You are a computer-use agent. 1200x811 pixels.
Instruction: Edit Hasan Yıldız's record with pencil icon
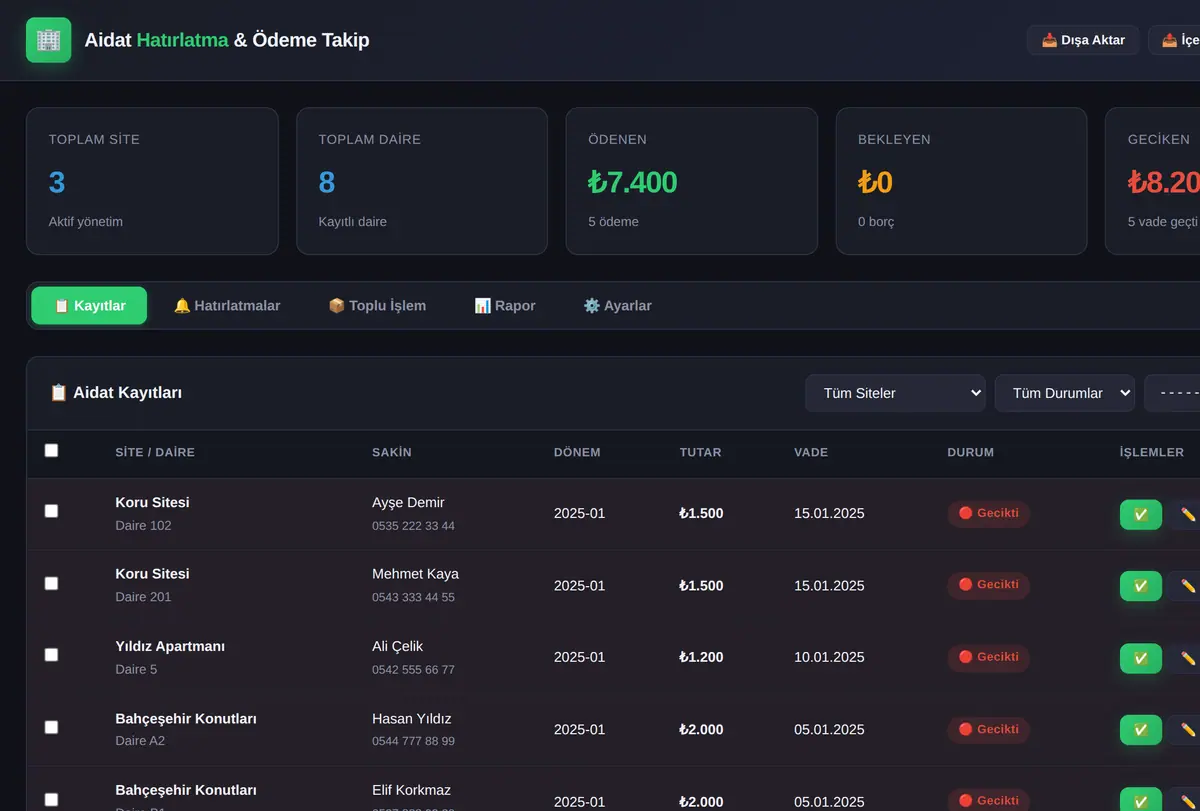tap(1186, 730)
